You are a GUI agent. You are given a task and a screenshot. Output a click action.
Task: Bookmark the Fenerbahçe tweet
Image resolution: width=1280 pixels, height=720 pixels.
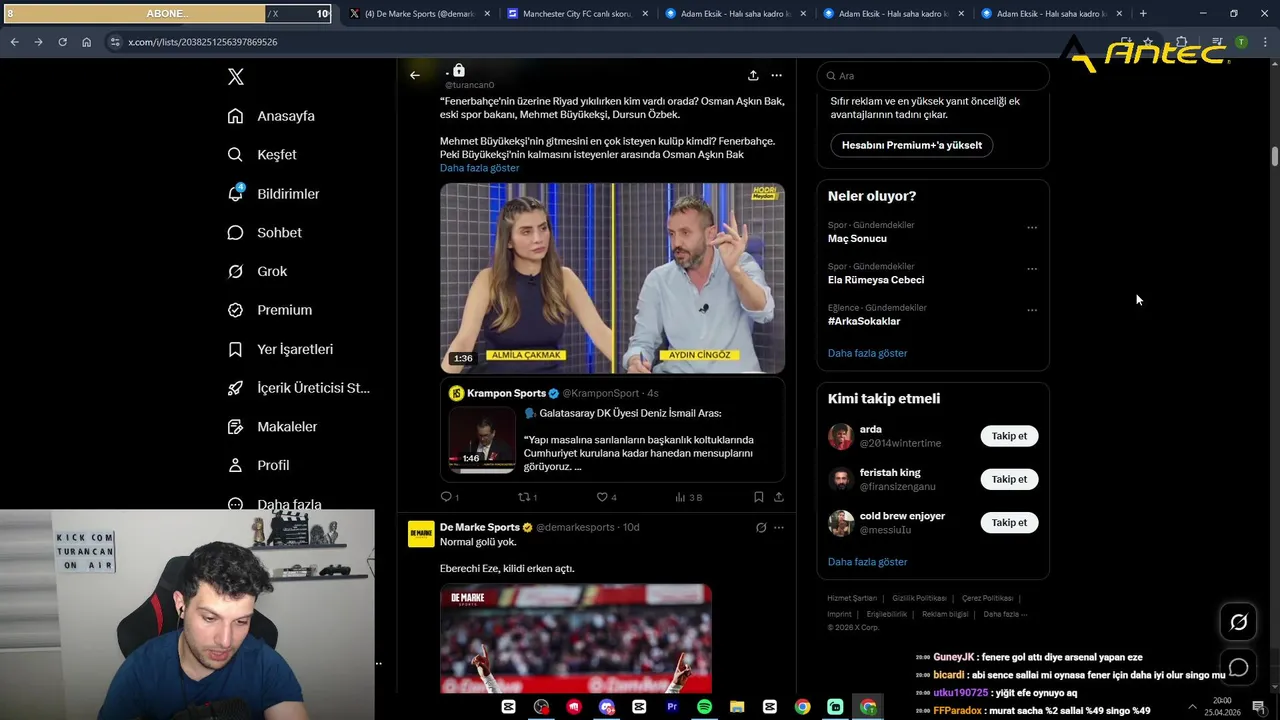point(758,497)
